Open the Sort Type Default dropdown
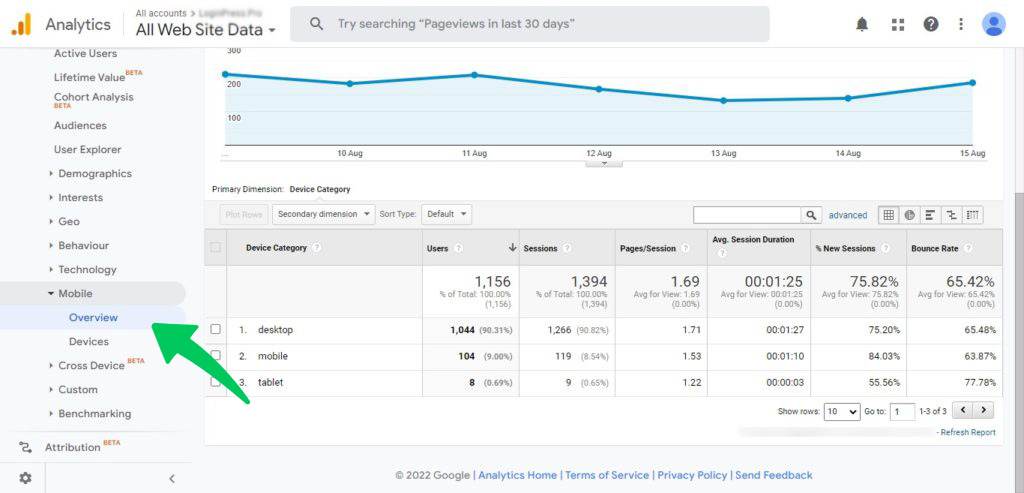 [446, 214]
